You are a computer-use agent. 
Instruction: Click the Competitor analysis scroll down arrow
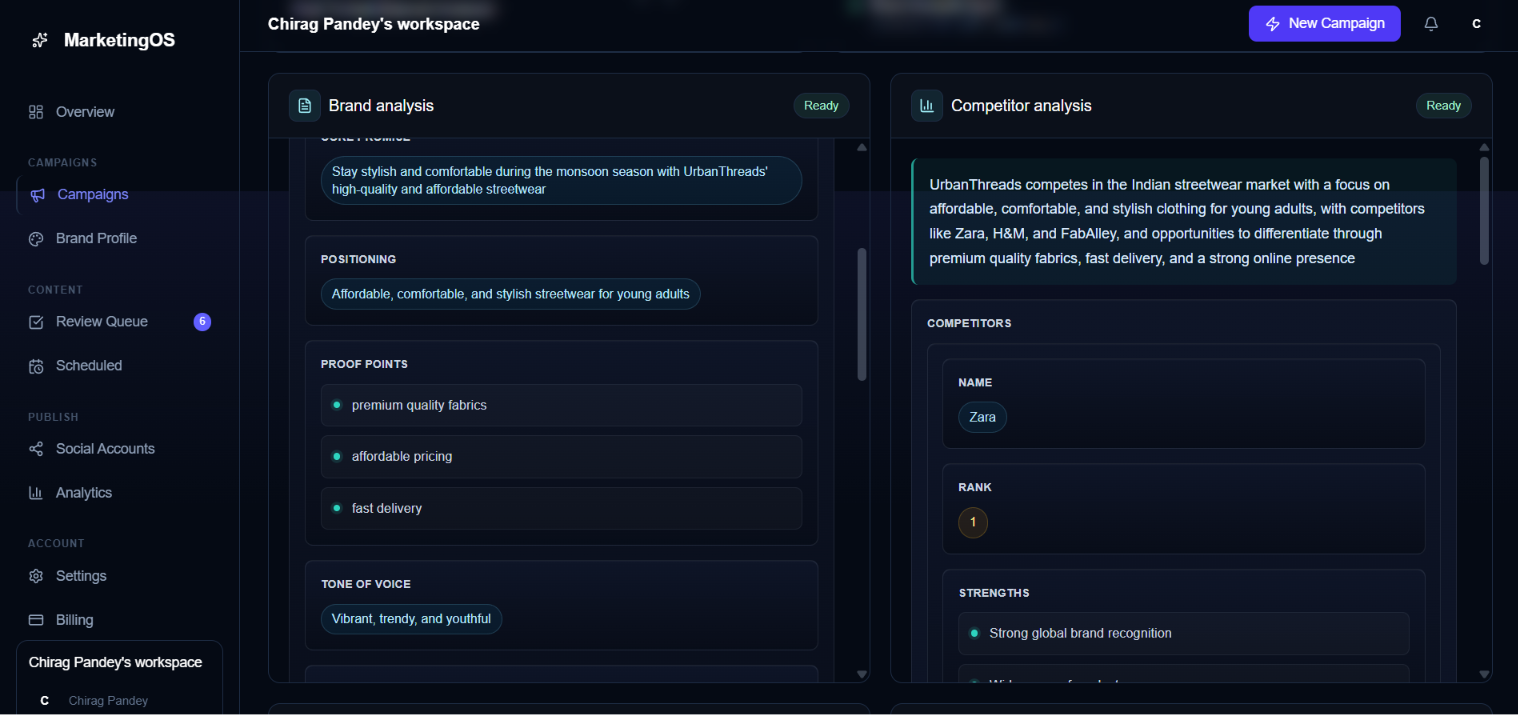click(x=1484, y=674)
